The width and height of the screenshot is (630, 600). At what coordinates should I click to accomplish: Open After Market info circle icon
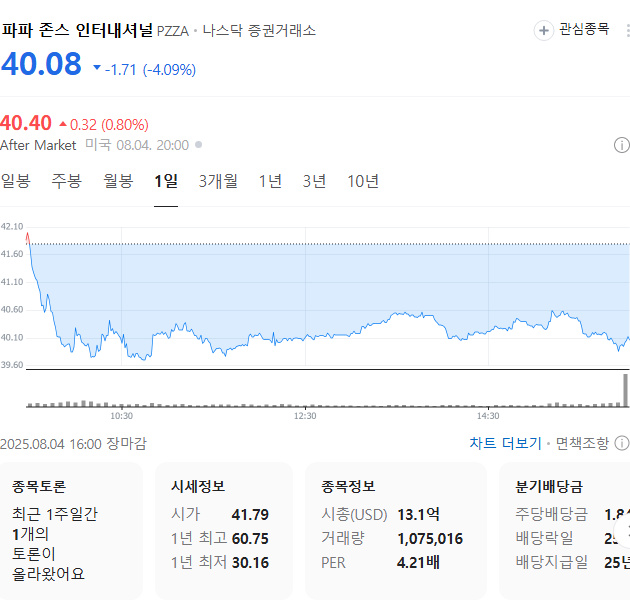[622, 145]
